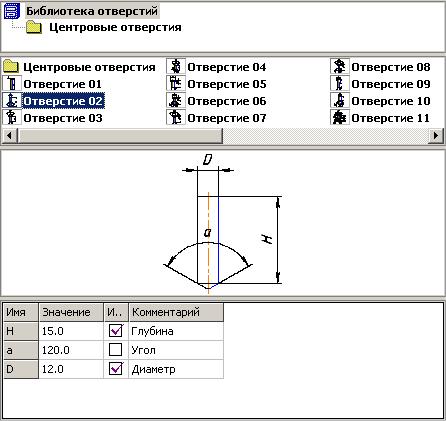This screenshot has width=446, height=421.
Task: Enable the Угол (a) checkbox
Action: click(116, 350)
